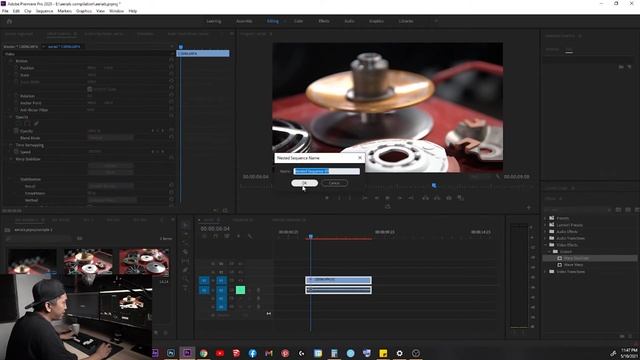Open the Sequence menu

[44, 11]
